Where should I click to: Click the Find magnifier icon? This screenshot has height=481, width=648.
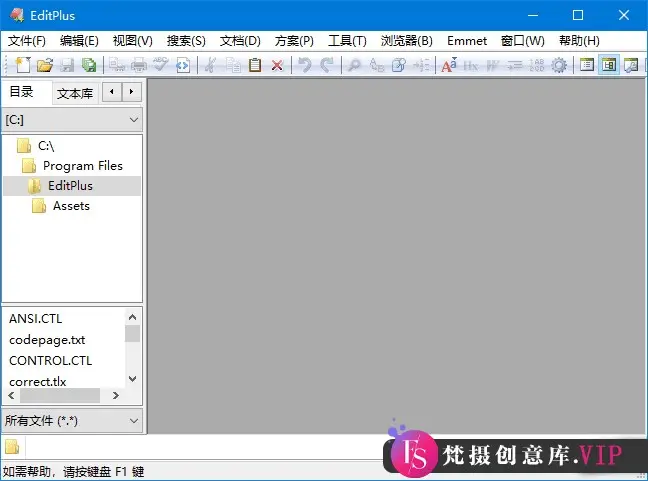click(x=355, y=65)
